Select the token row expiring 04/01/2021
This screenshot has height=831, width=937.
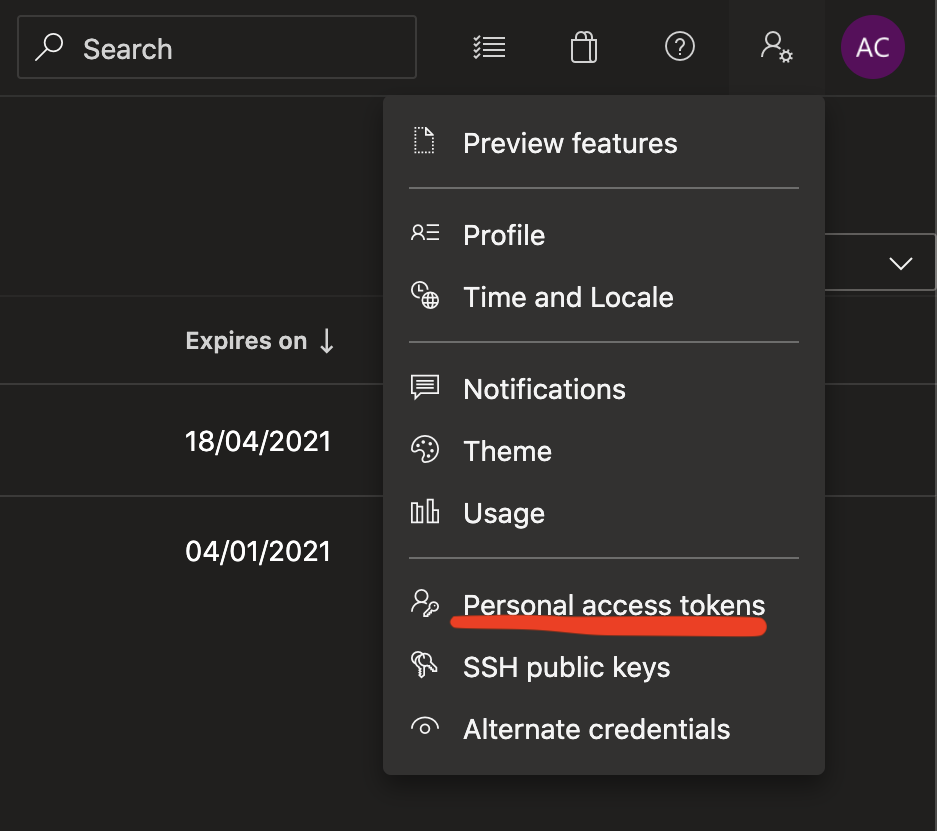tap(191, 551)
